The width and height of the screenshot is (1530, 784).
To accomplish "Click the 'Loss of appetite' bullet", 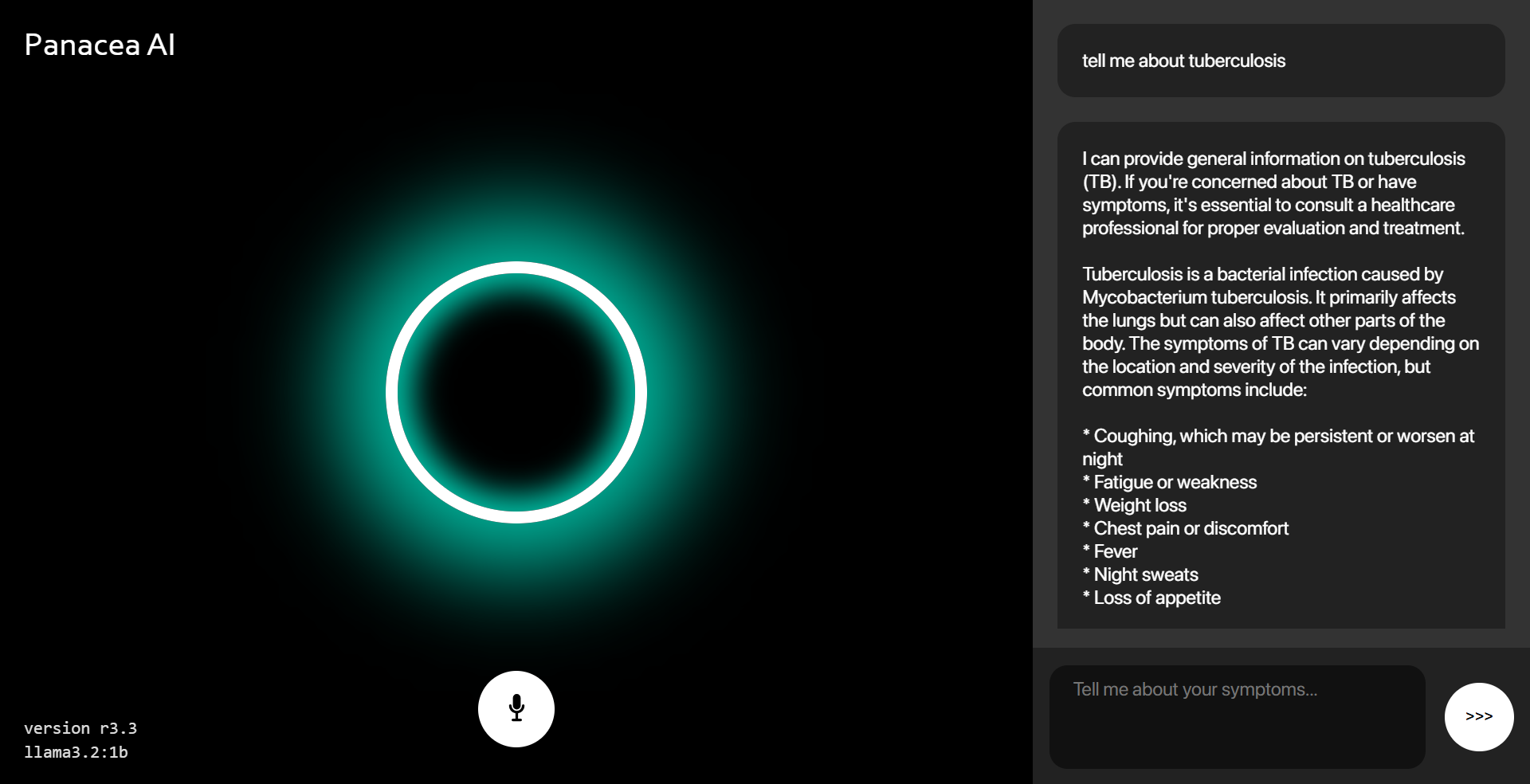I will pyautogui.click(x=1151, y=598).
